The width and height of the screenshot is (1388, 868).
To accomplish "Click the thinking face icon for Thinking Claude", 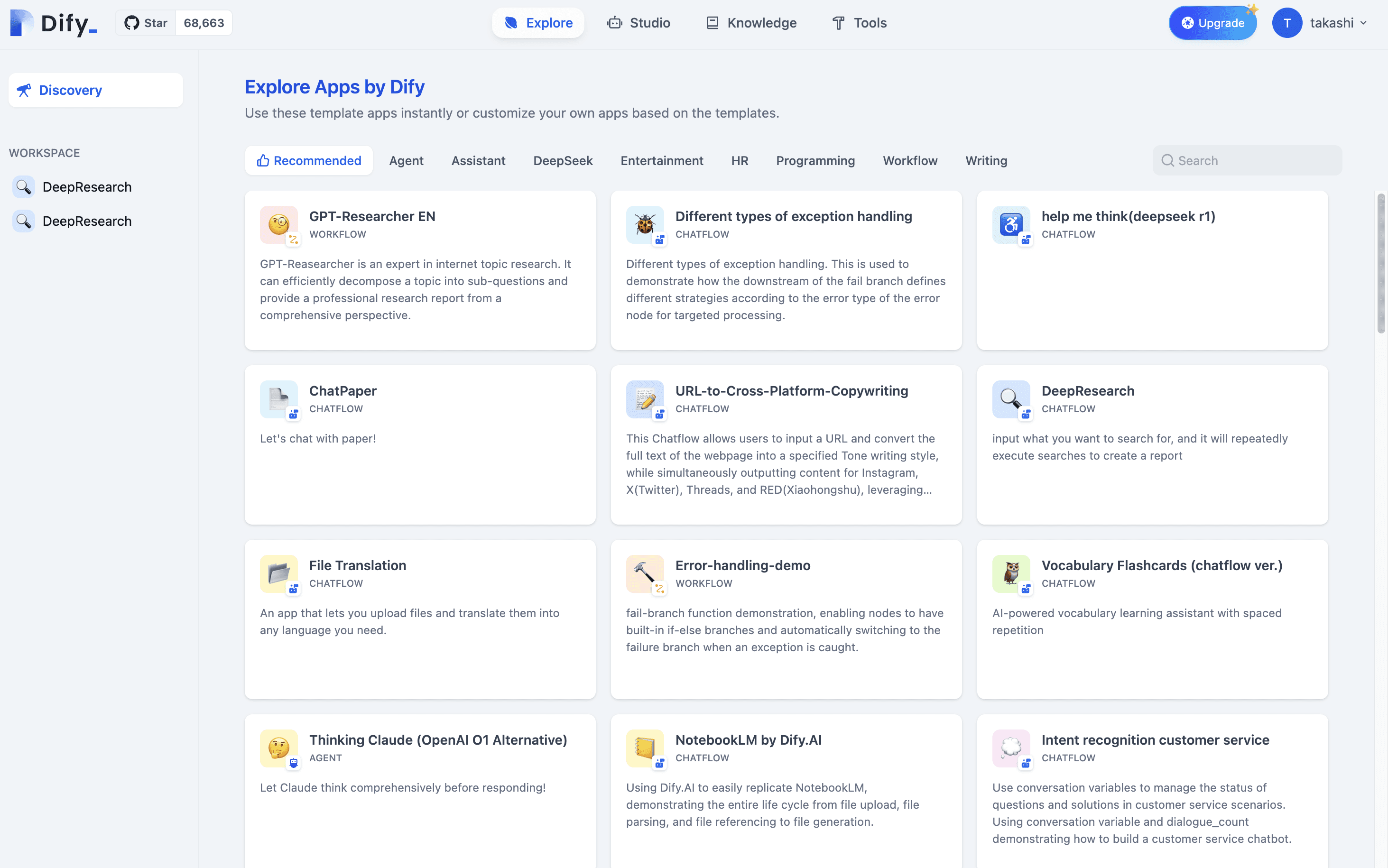I will point(279,748).
